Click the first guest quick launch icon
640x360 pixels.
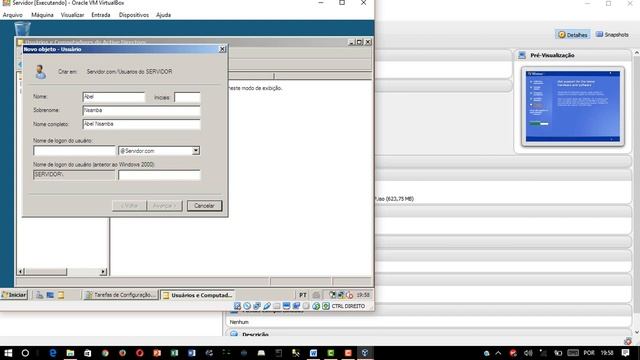point(40,295)
